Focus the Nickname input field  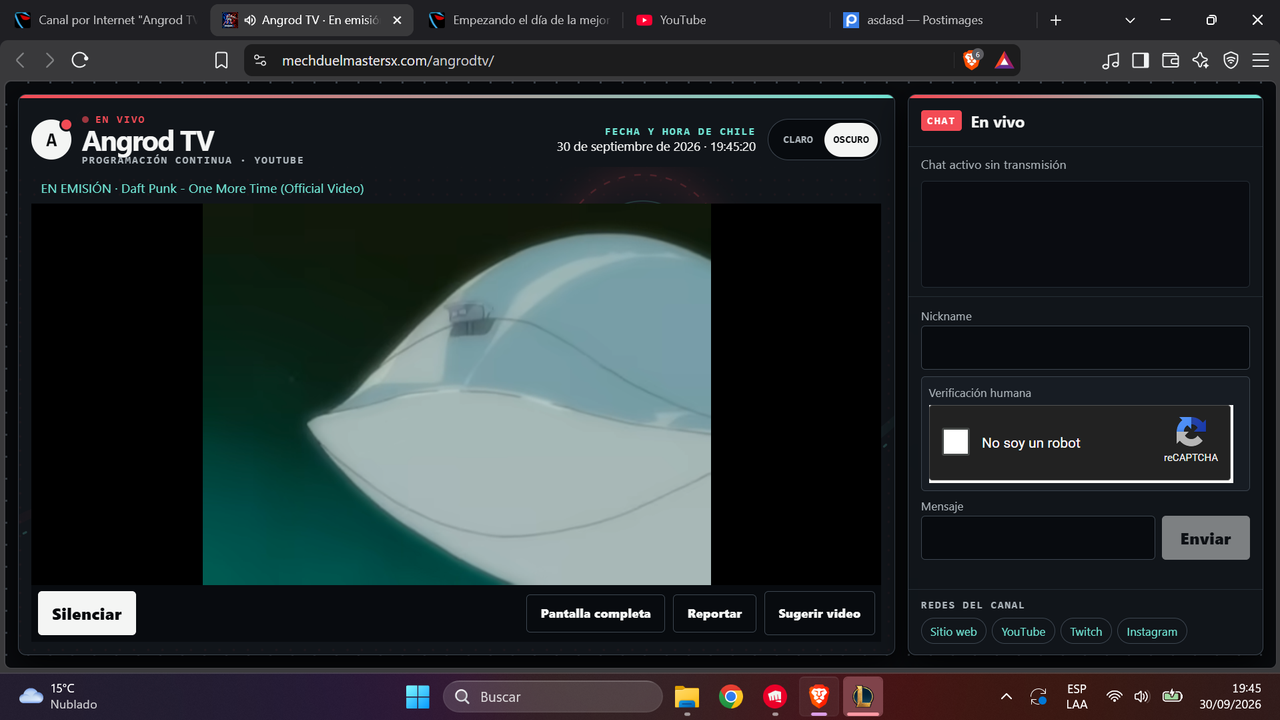pyautogui.click(x=1085, y=348)
